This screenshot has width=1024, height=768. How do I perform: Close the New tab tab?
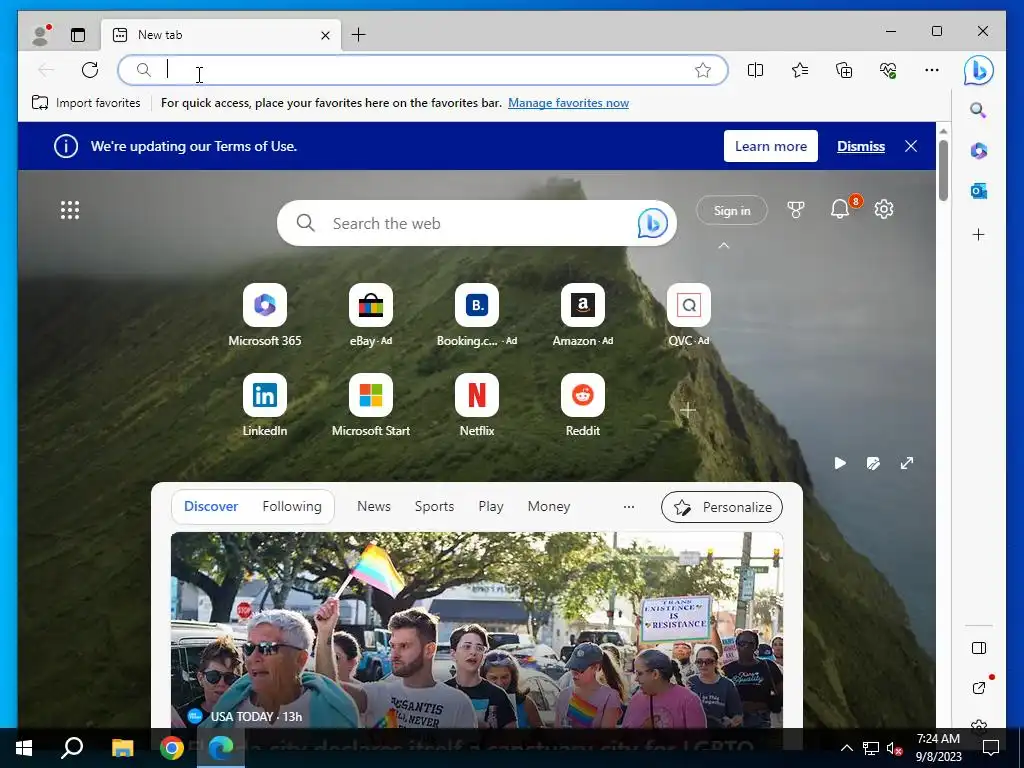click(x=325, y=35)
